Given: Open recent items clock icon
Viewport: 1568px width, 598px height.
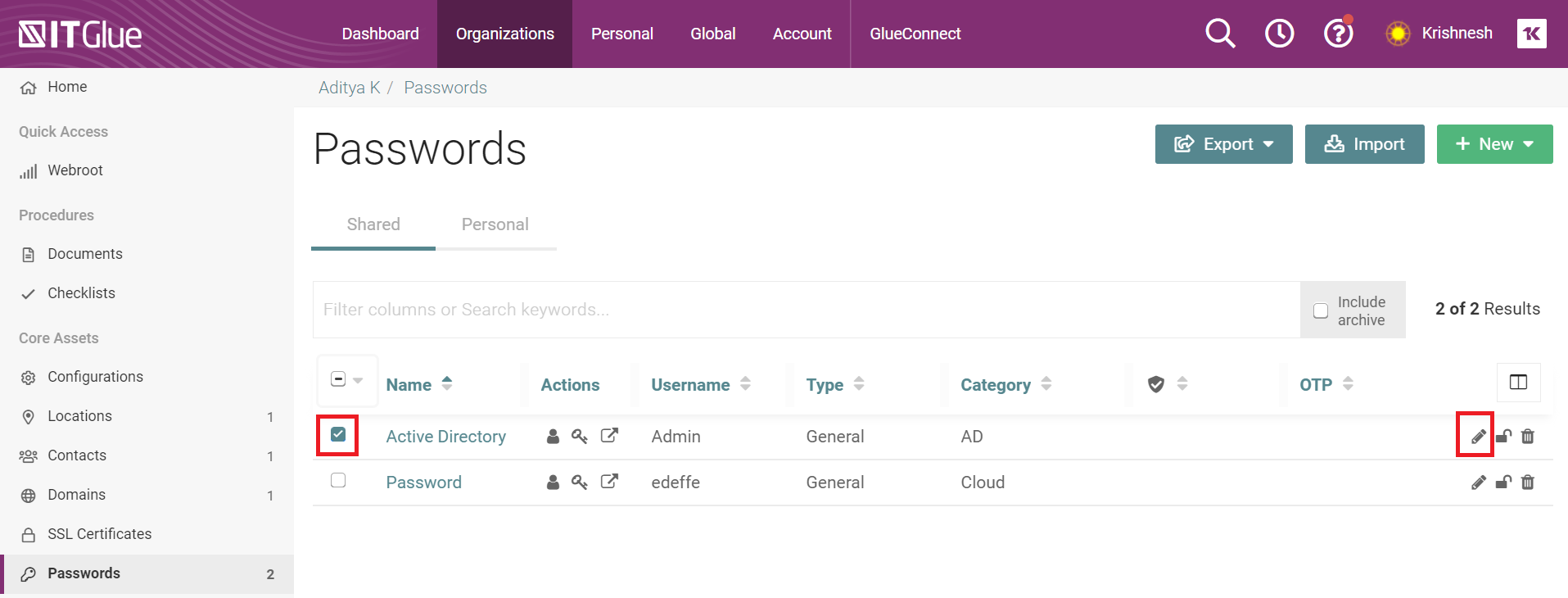Looking at the screenshot, I should (x=1279, y=34).
